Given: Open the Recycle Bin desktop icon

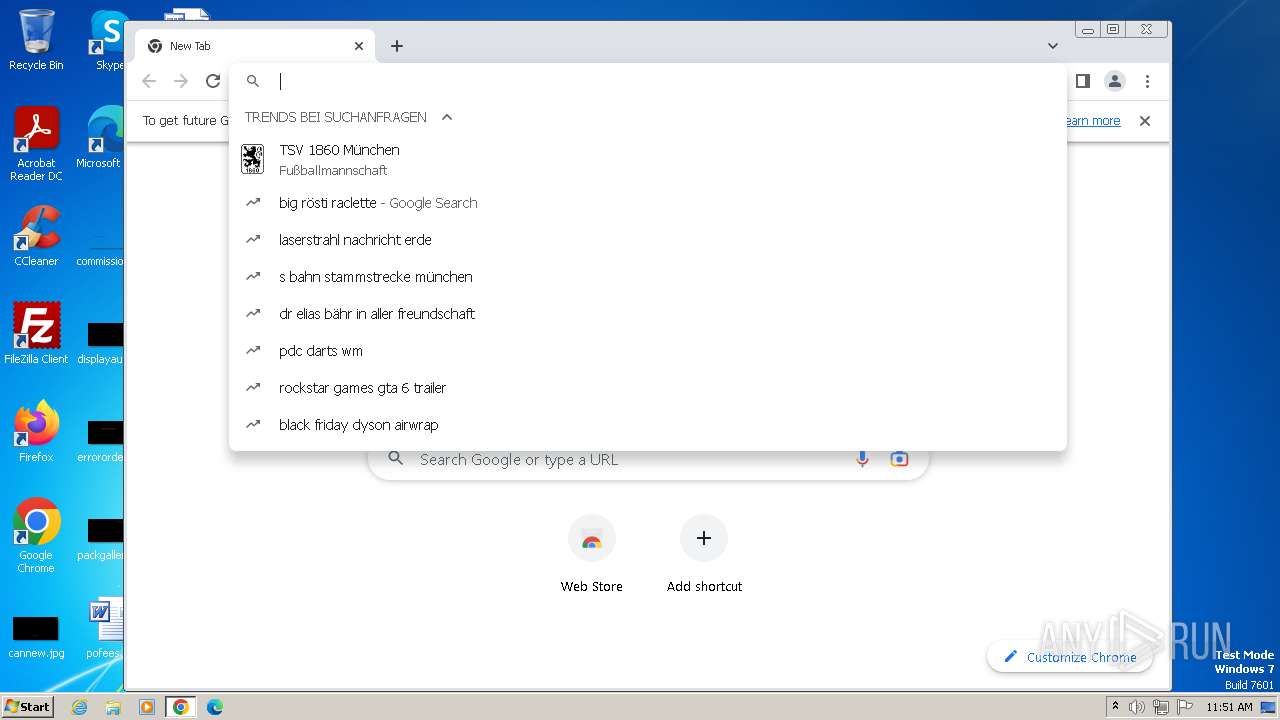Looking at the screenshot, I should pyautogui.click(x=36, y=40).
